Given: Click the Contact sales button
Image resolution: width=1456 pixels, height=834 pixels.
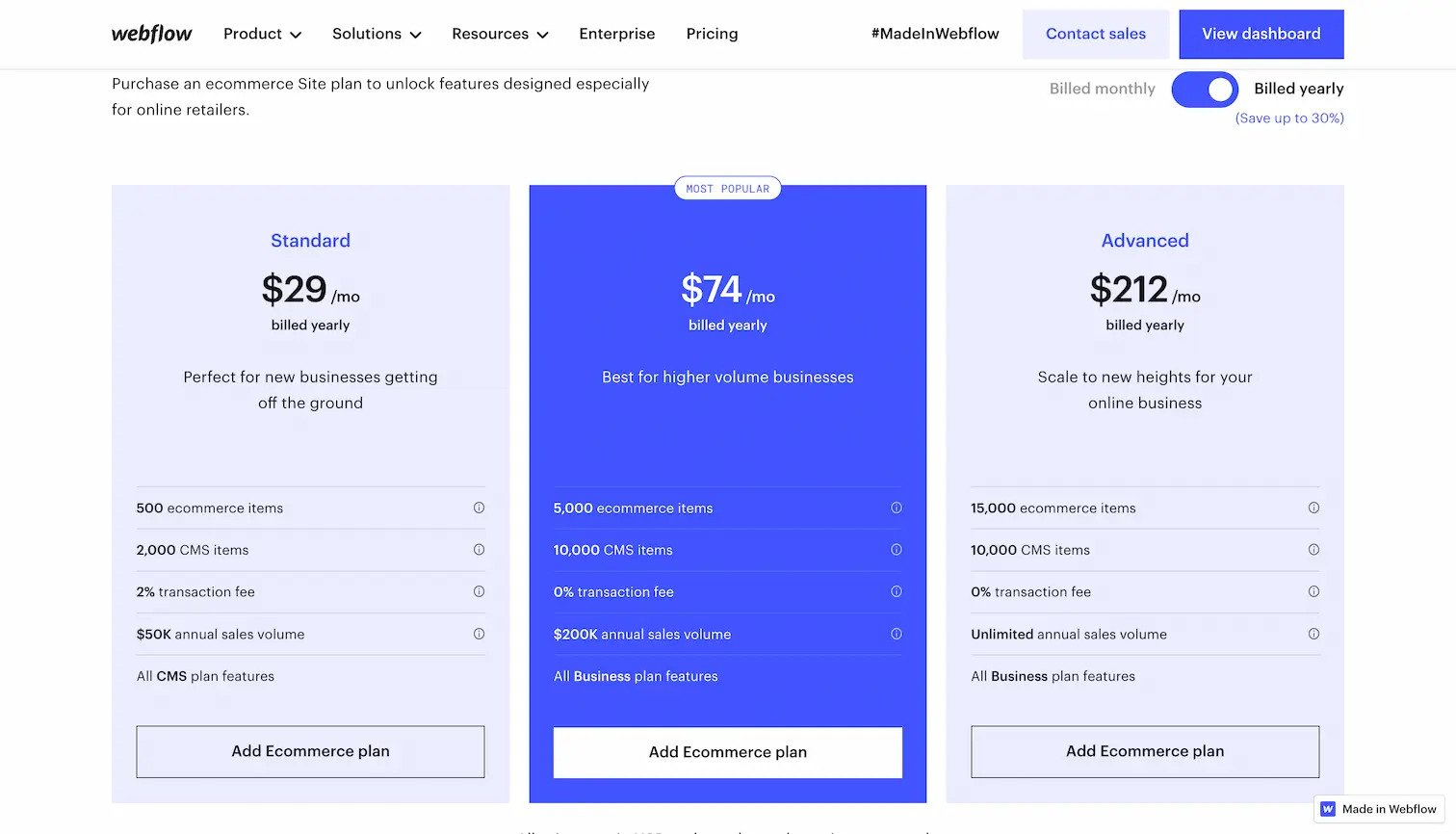Looking at the screenshot, I should (1096, 34).
